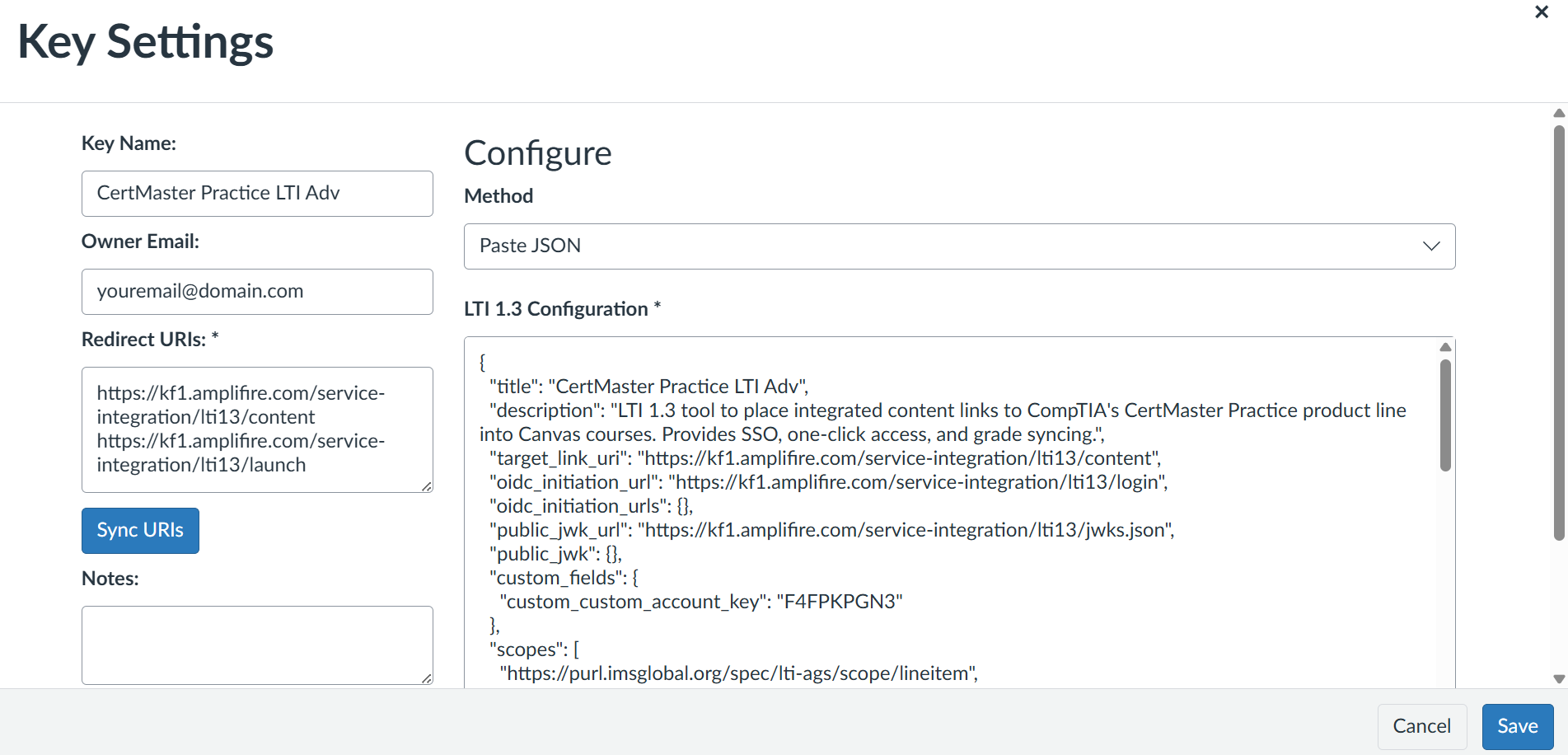The image size is (1568, 755).
Task: Open the Method dropdown showing Paste JSON
Action: pos(959,246)
